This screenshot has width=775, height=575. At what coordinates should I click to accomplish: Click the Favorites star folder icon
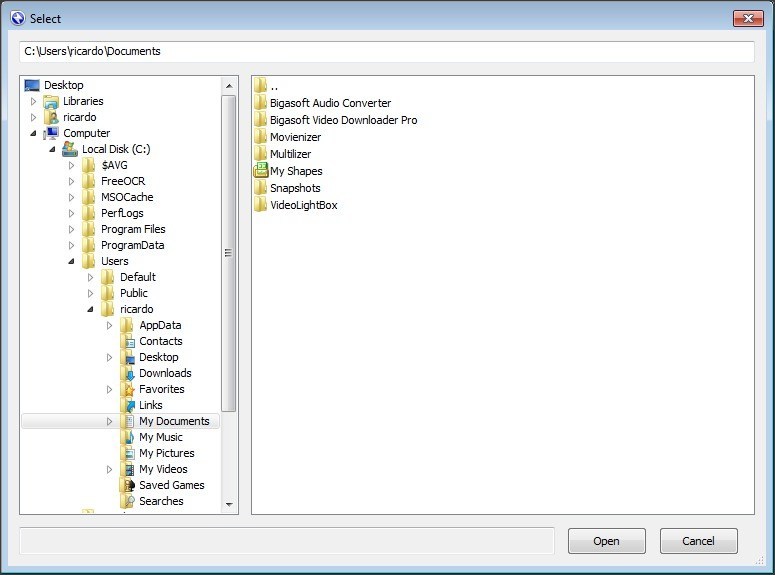(128, 390)
